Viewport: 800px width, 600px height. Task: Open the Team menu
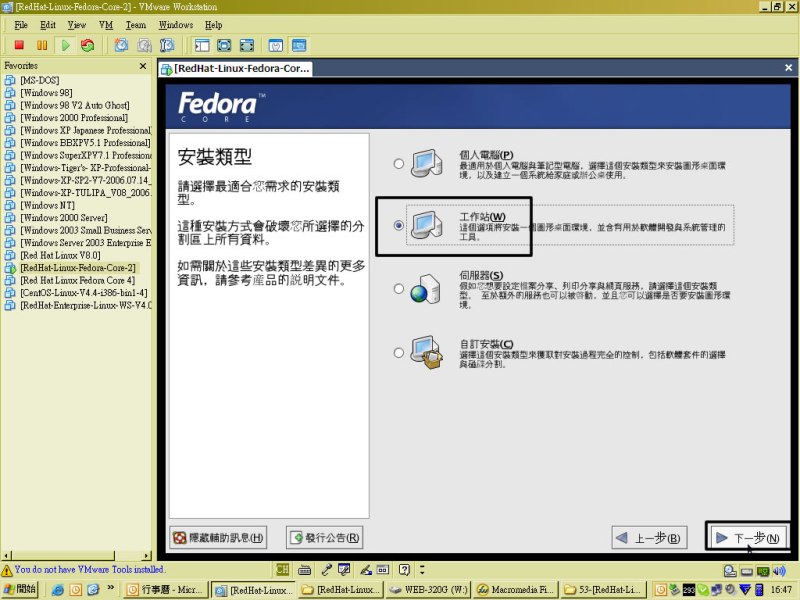point(136,24)
